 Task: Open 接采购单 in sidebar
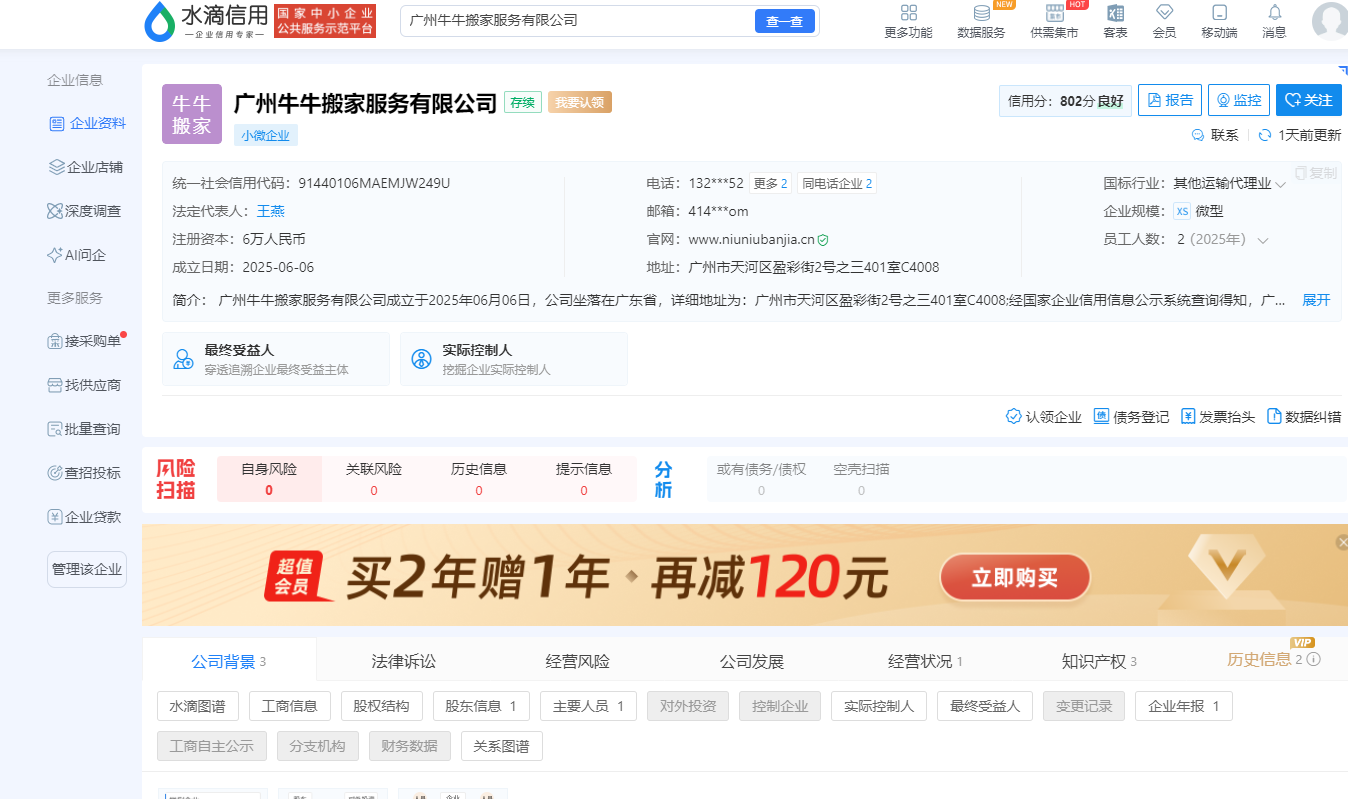(x=85, y=341)
